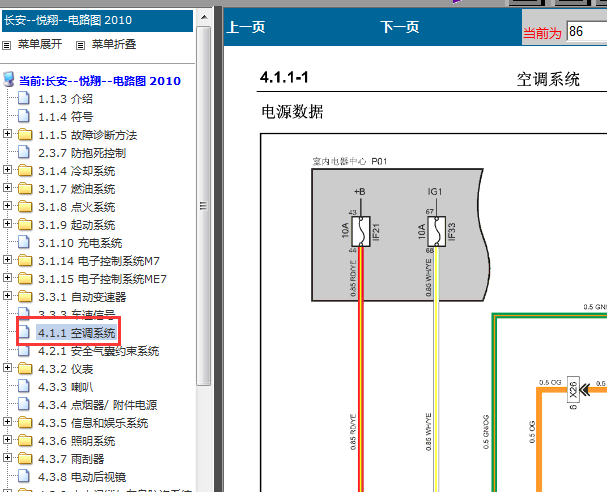
Task: Click document icon of 2.3.7 防抱死控制
Action: (x=24, y=152)
